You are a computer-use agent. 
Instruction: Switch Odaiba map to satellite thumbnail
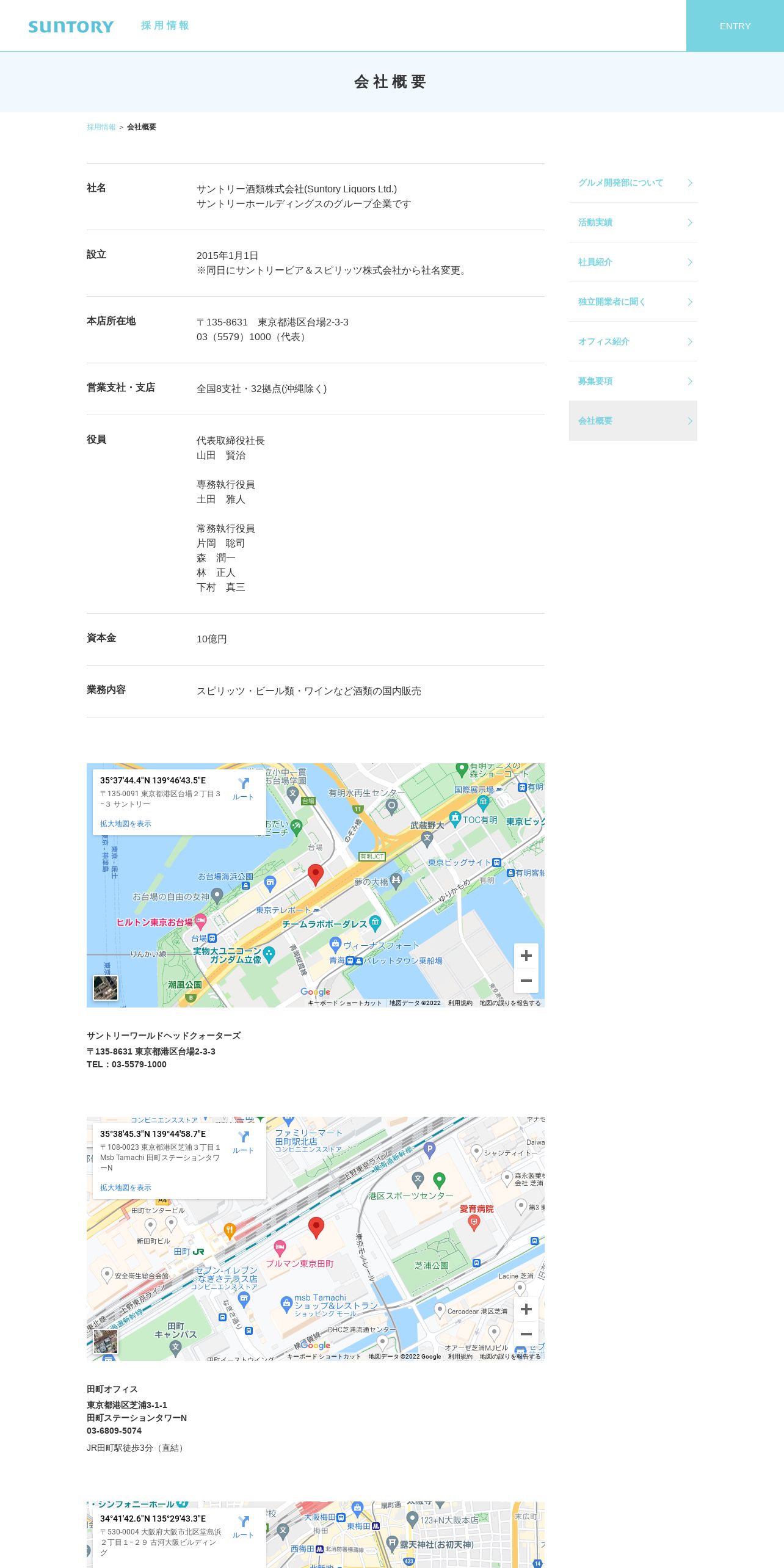(106, 988)
